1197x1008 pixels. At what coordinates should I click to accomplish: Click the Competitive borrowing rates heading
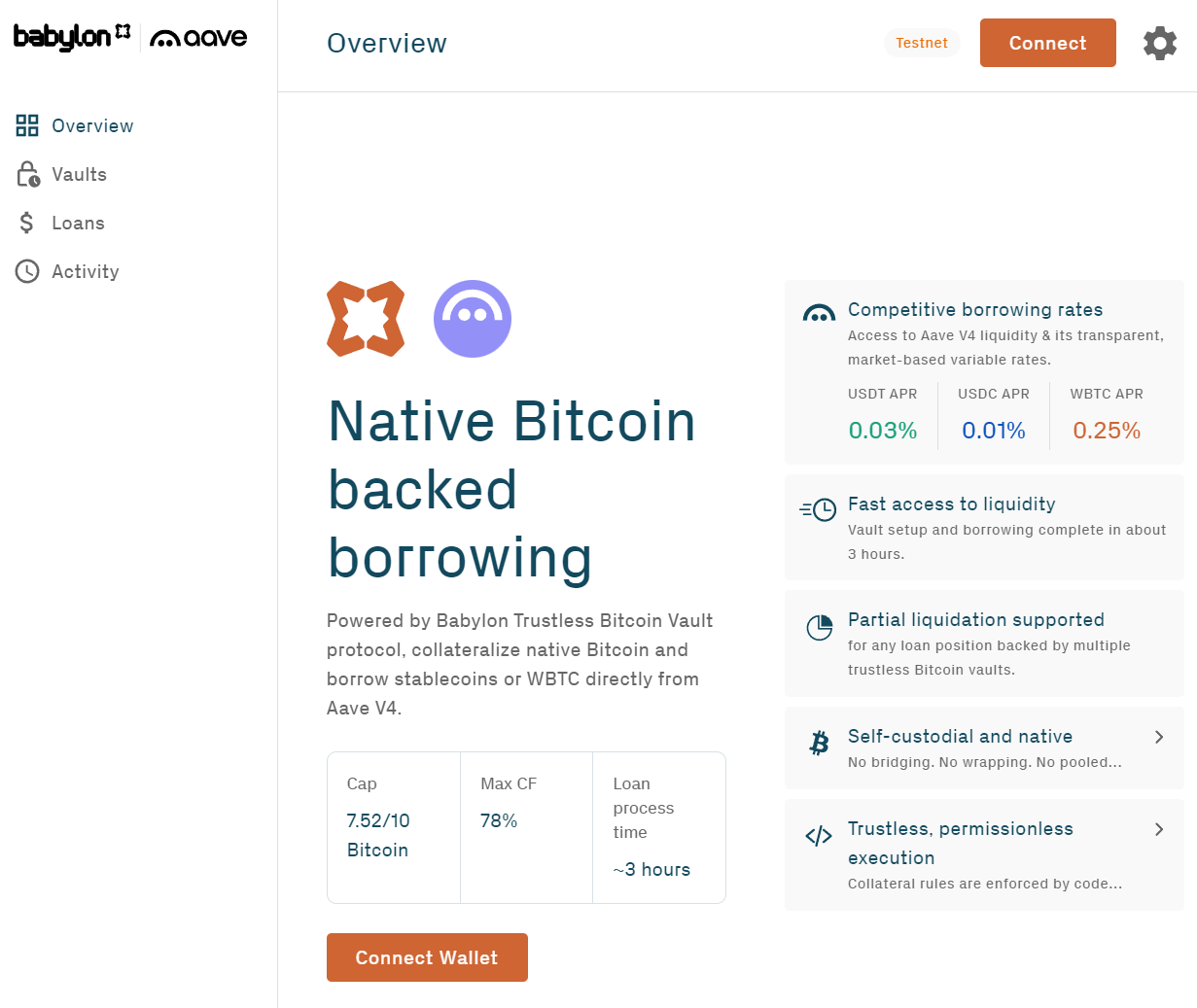coord(975,309)
